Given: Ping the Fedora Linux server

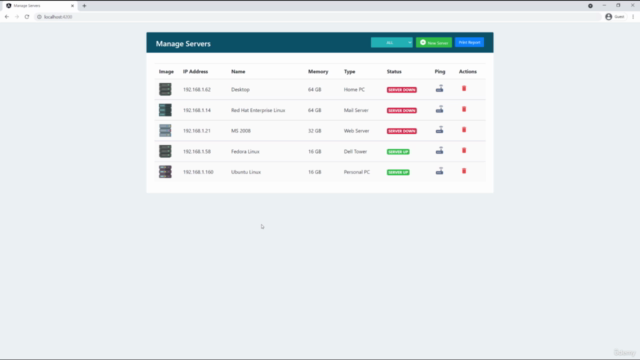Looking at the screenshot, I should click(x=439, y=151).
